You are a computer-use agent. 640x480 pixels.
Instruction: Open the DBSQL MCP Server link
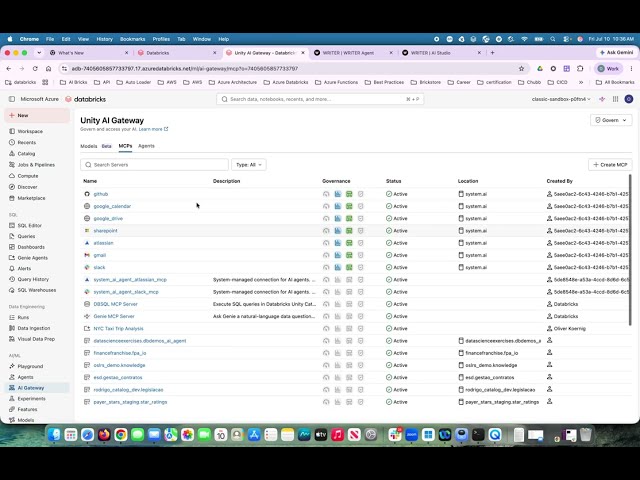(116, 304)
